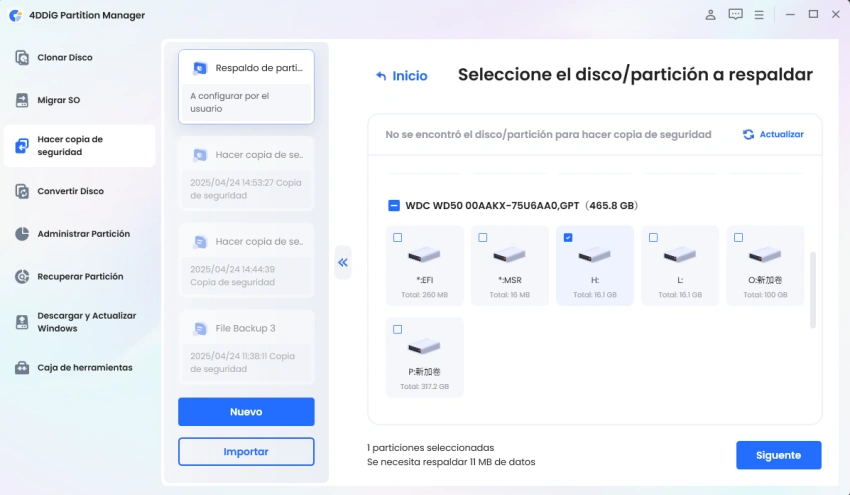Click the 'Total: 16 MB' text
This screenshot has width=850, height=495.
(510, 295)
